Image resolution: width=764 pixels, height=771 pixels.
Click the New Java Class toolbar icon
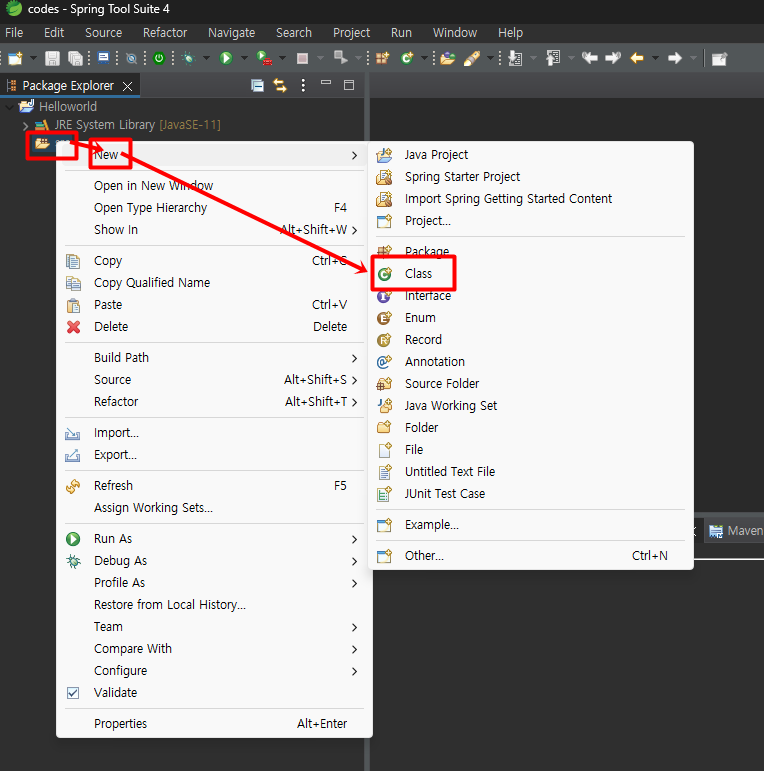tap(407, 59)
